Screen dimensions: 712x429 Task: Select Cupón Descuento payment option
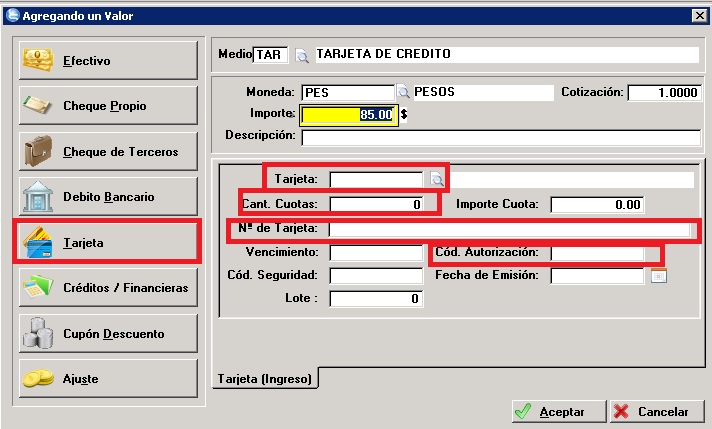(x=108, y=334)
